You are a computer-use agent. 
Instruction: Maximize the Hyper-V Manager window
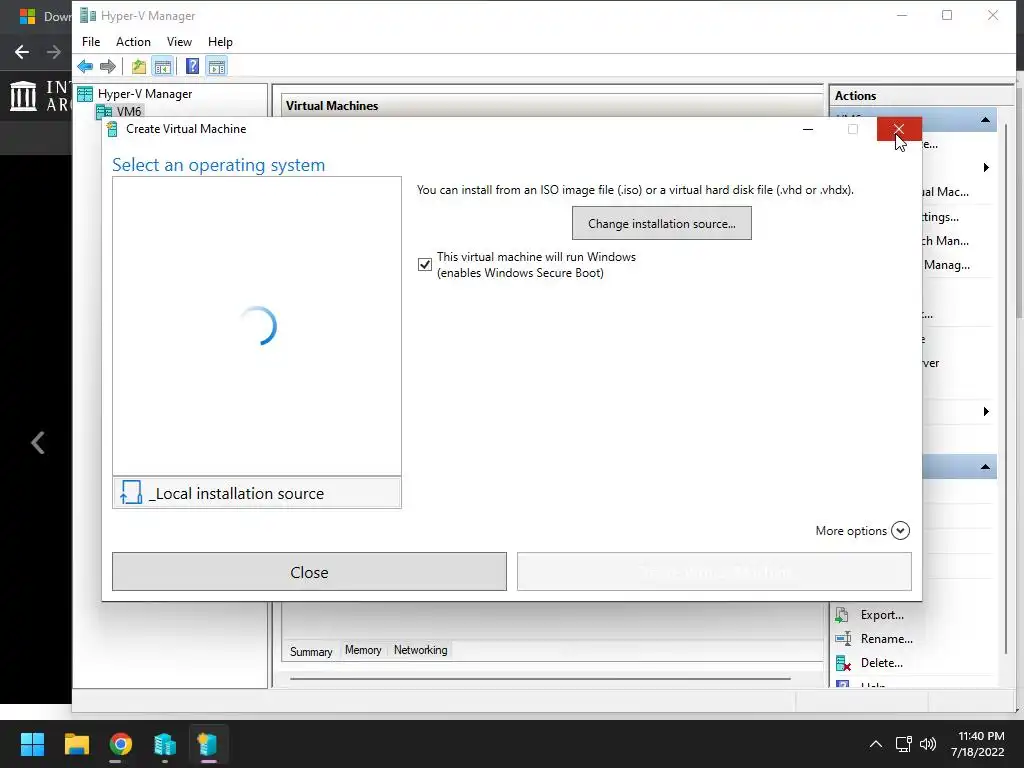point(947,15)
